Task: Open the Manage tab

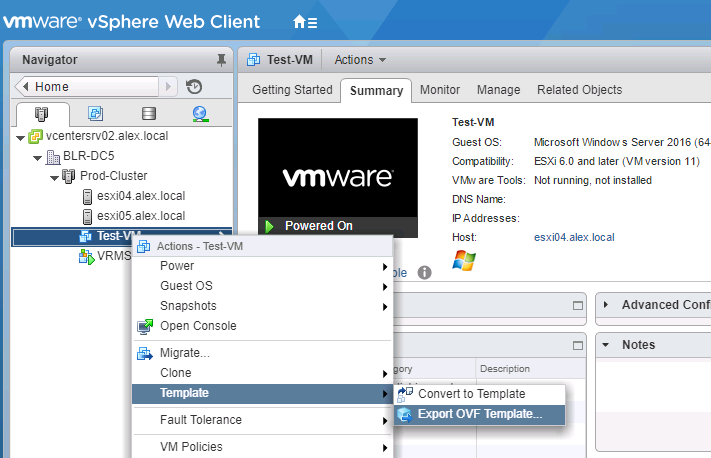Action: coord(498,90)
